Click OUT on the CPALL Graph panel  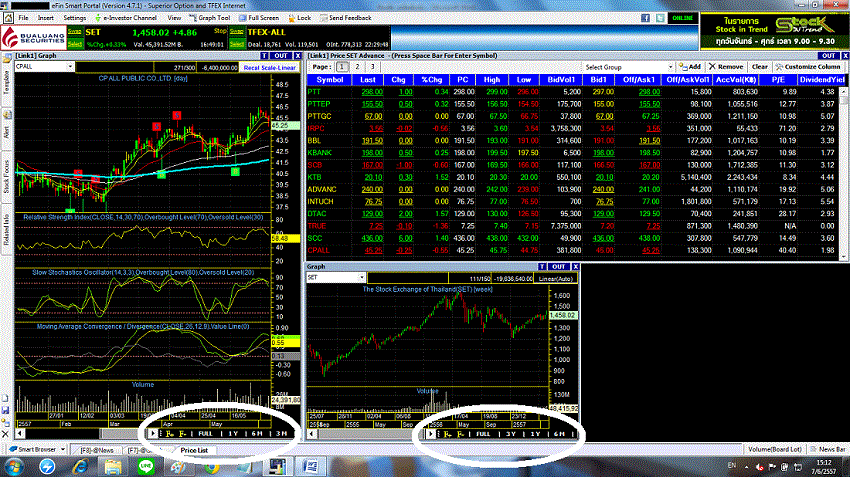281,56
